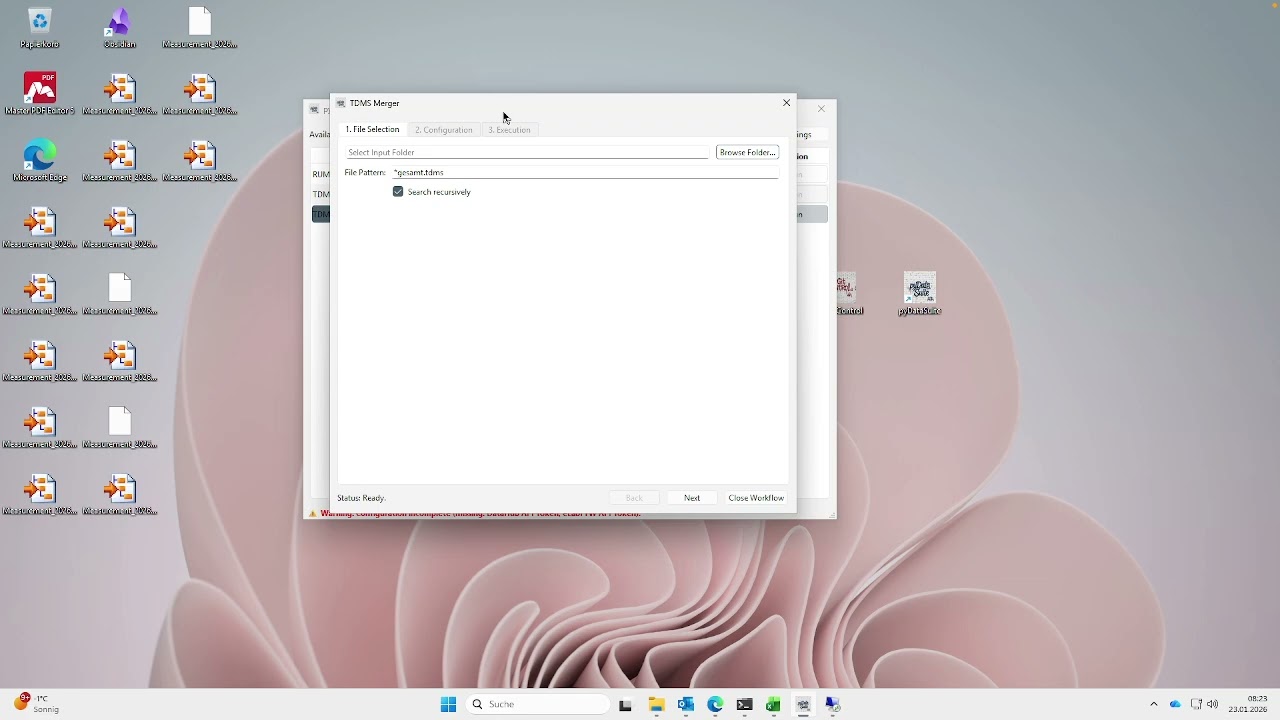Select the Obsidian desktop shortcut
The height and width of the screenshot is (720, 1280).
pos(120,28)
